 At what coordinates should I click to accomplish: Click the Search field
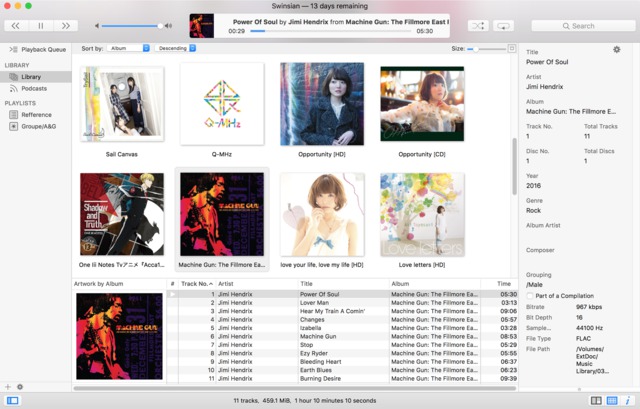[x=586, y=26]
